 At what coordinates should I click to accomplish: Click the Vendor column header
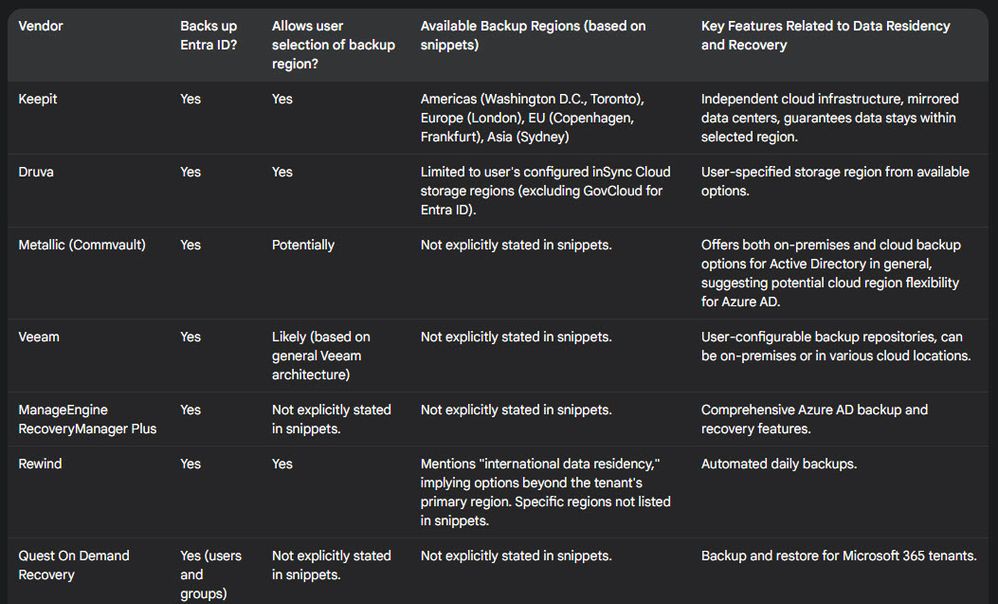coord(41,26)
